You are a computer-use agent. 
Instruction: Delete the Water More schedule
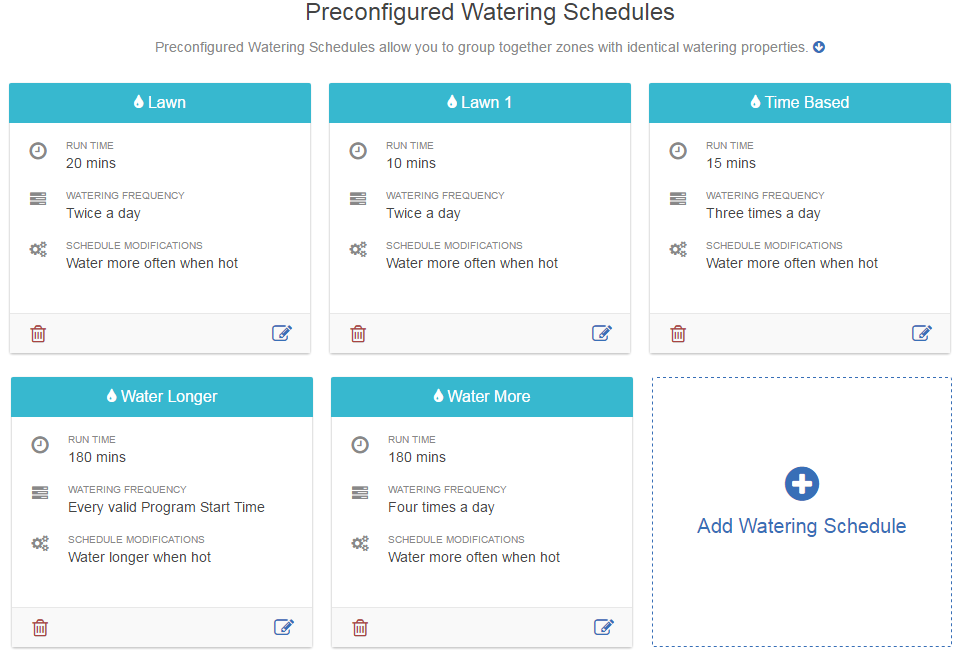click(360, 628)
